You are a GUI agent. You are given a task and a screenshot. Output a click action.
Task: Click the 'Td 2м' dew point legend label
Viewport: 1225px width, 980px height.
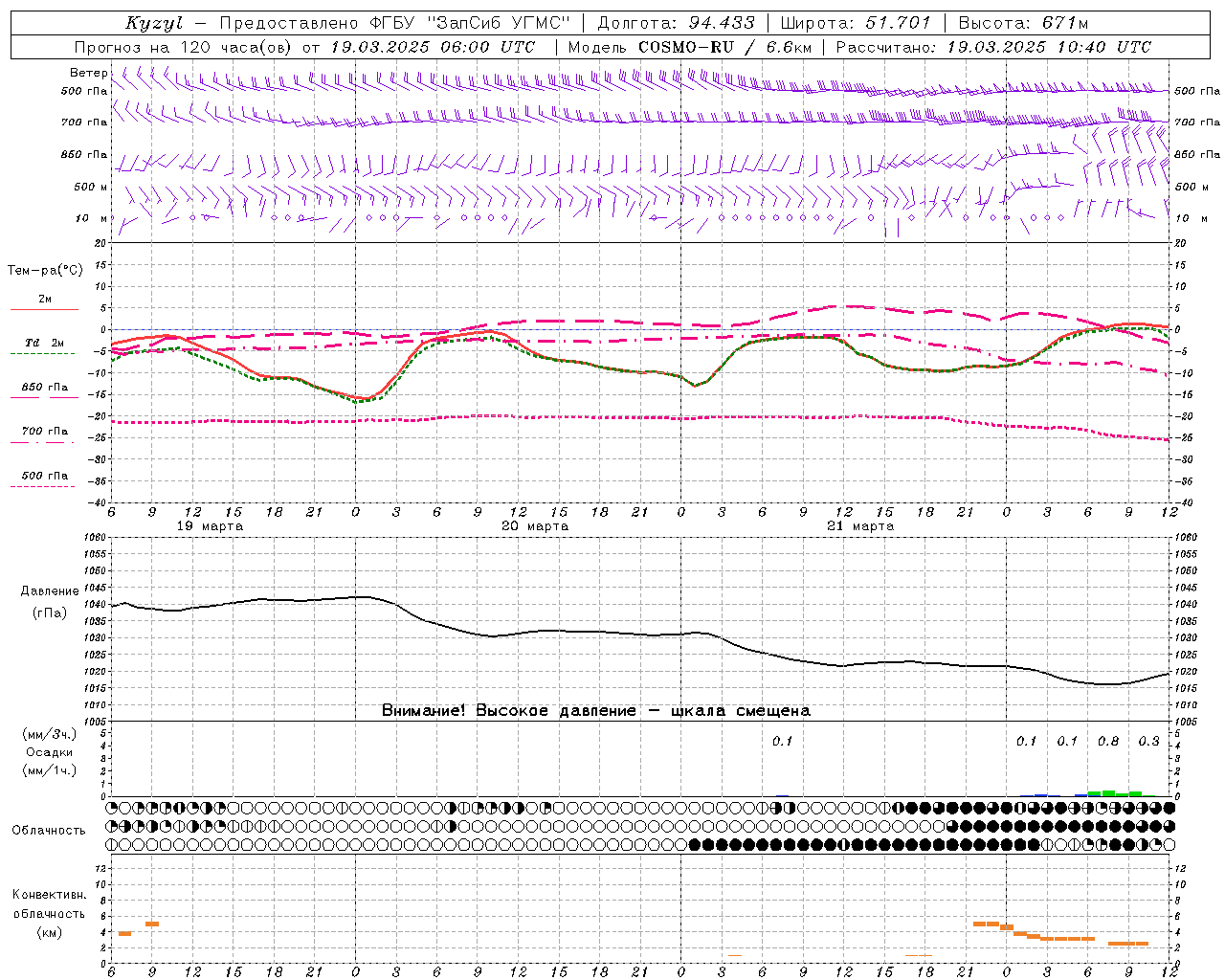tap(45, 343)
